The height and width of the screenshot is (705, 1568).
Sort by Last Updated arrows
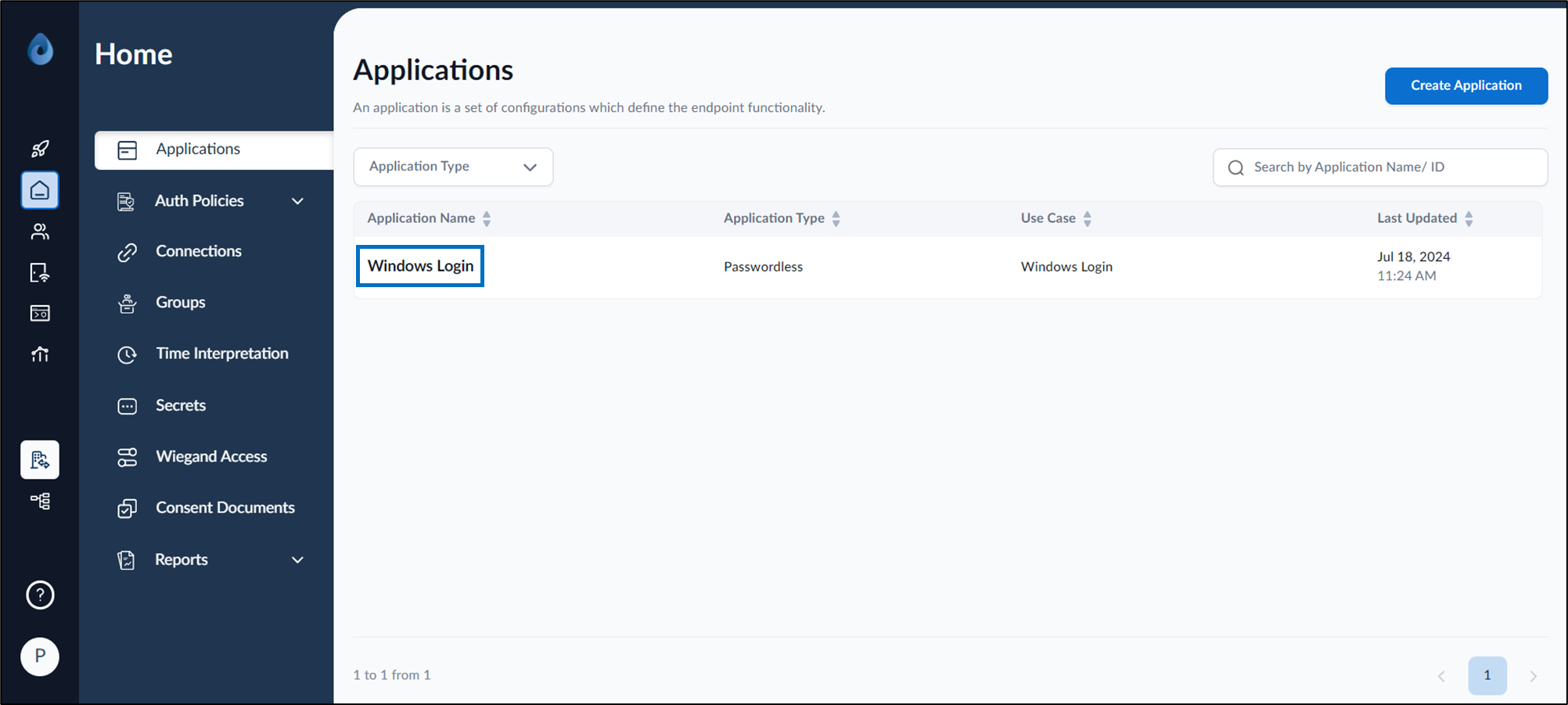(1469, 218)
